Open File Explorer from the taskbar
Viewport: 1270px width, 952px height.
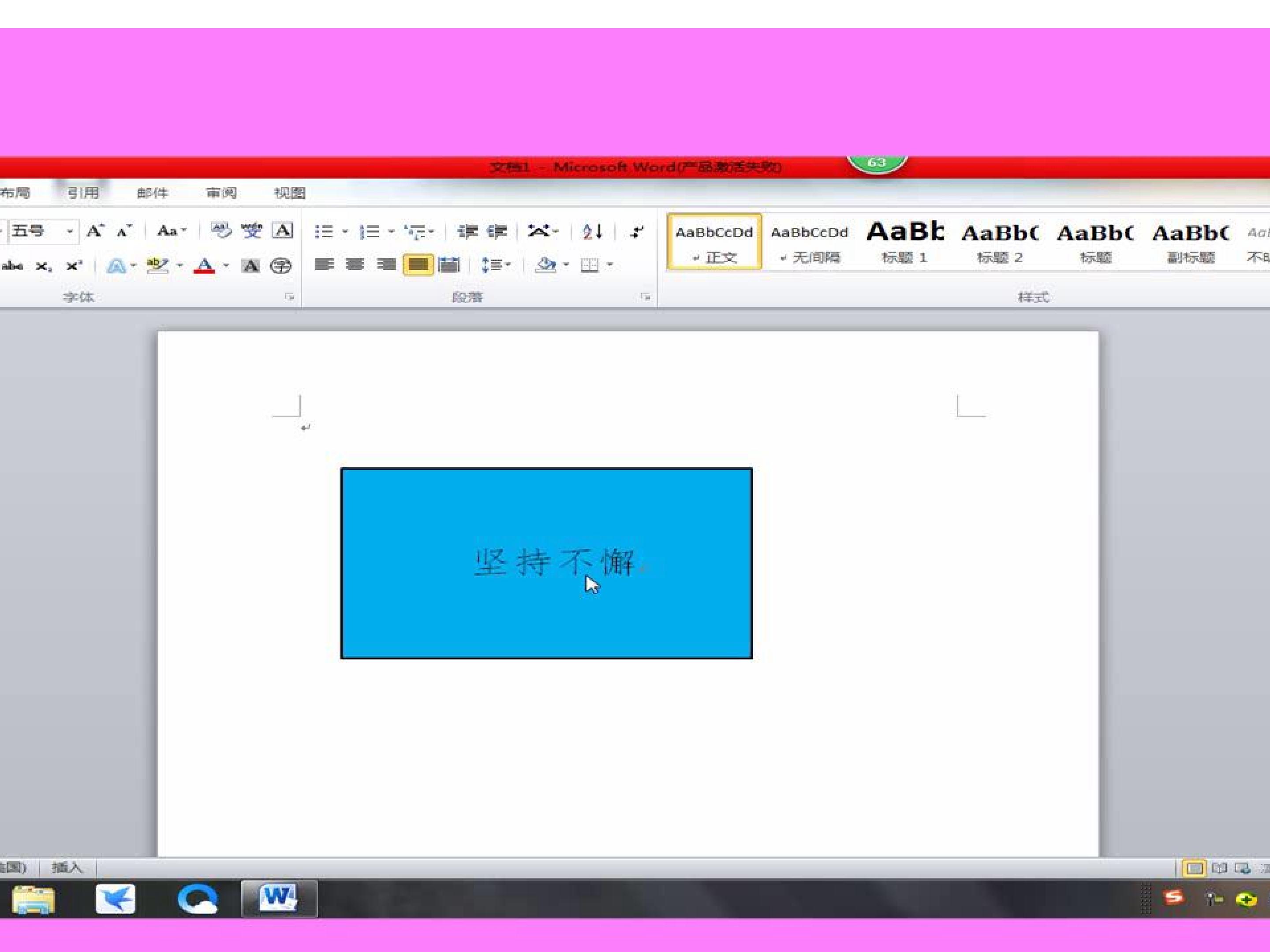34,900
